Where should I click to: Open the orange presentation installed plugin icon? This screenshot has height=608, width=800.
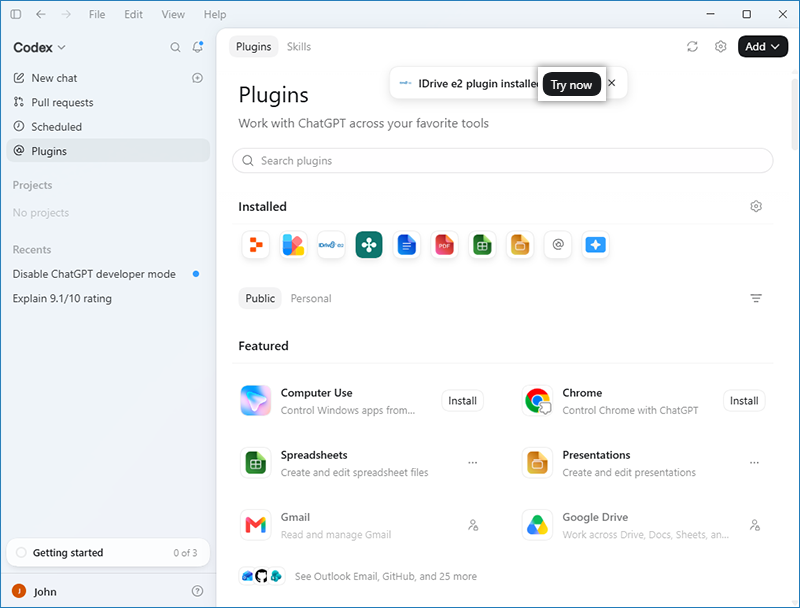point(520,245)
